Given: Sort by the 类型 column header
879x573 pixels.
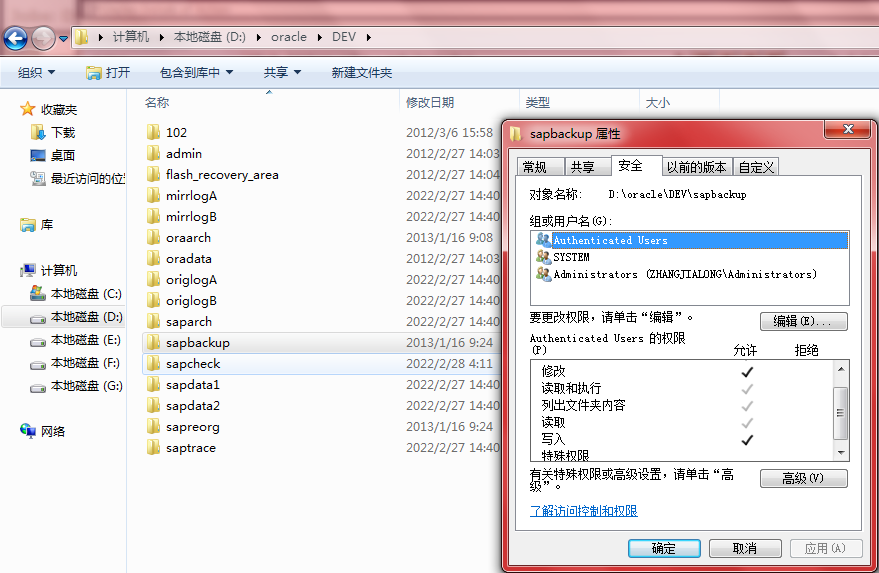Looking at the screenshot, I should point(538,103).
